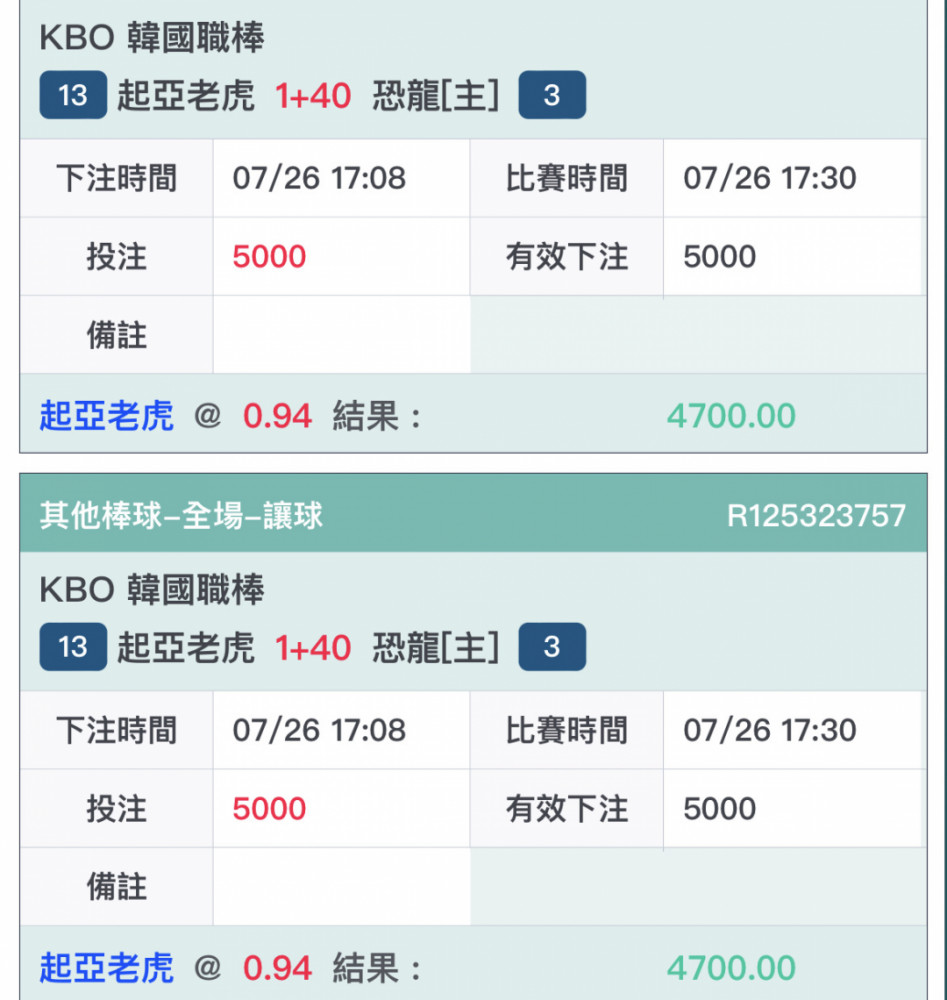Click 恐龍[主] team in second bet

436,647
